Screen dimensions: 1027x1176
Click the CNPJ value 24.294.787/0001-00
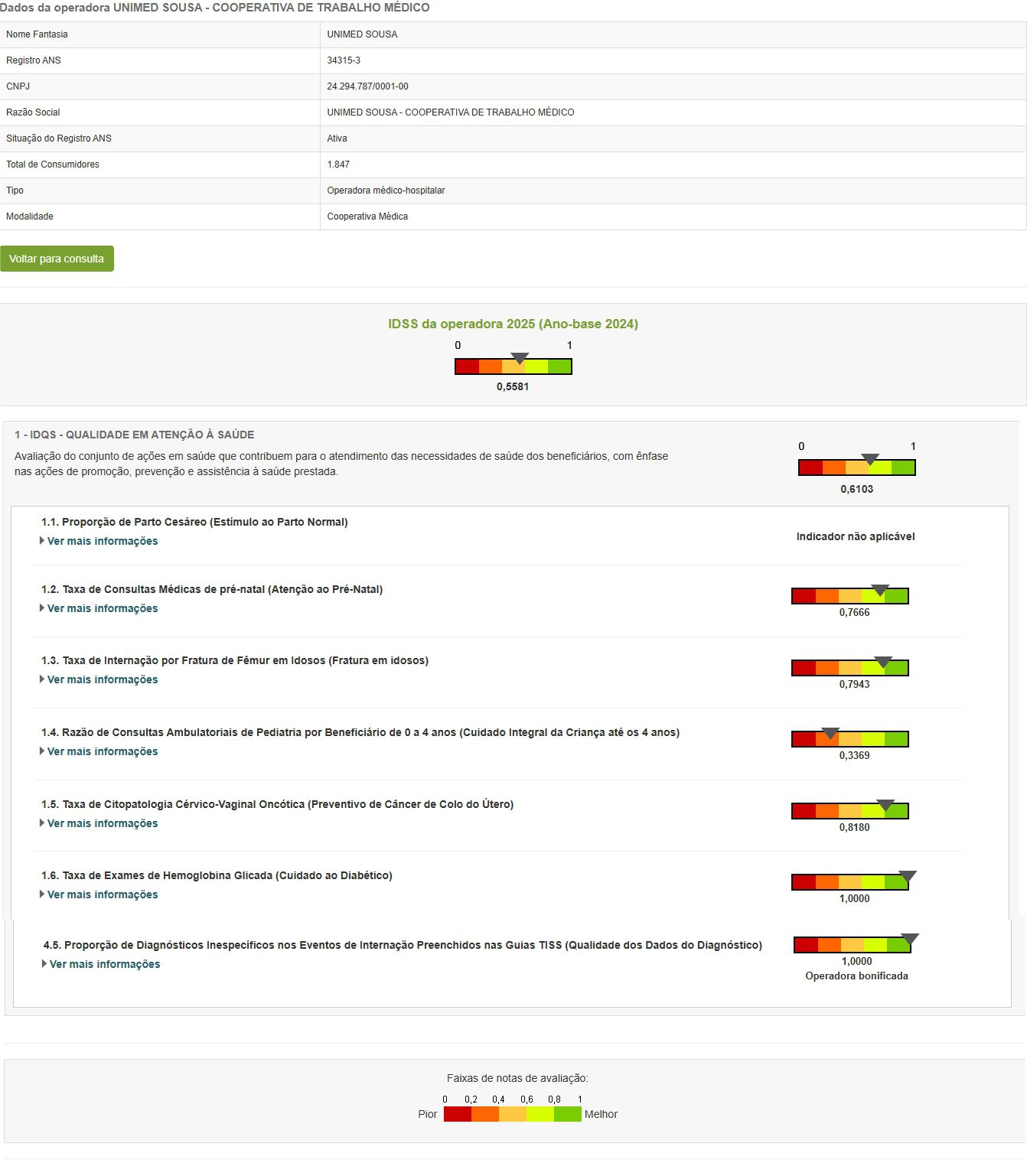[x=367, y=86]
